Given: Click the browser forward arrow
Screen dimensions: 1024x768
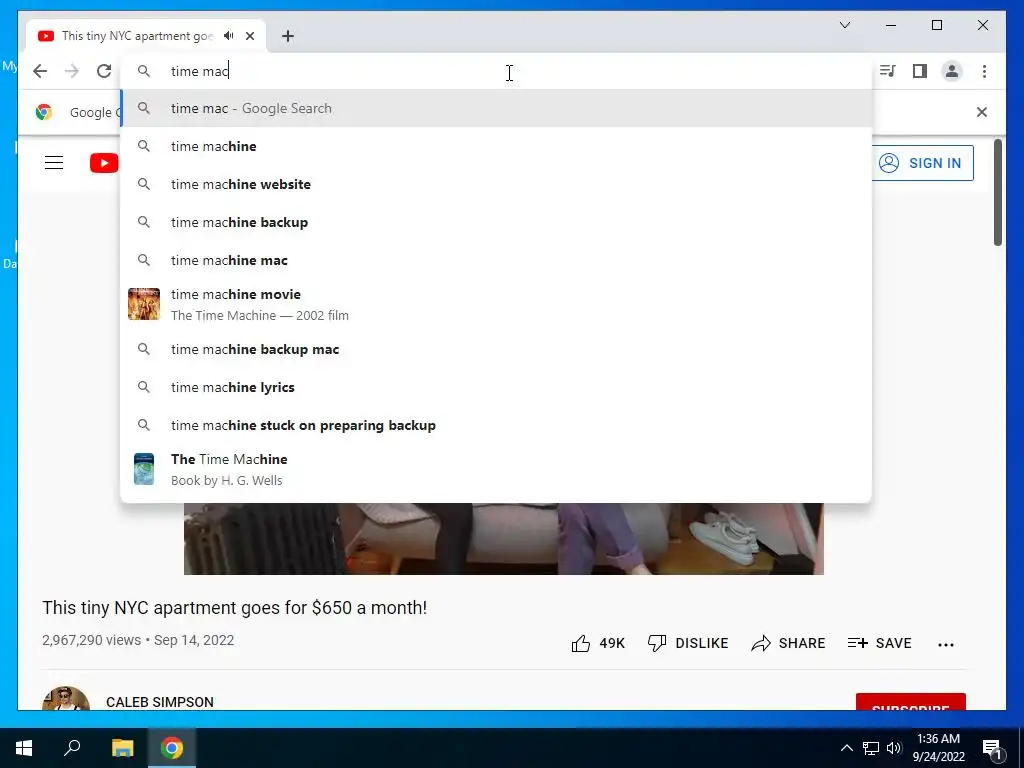Looking at the screenshot, I should click(x=72, y=71).
